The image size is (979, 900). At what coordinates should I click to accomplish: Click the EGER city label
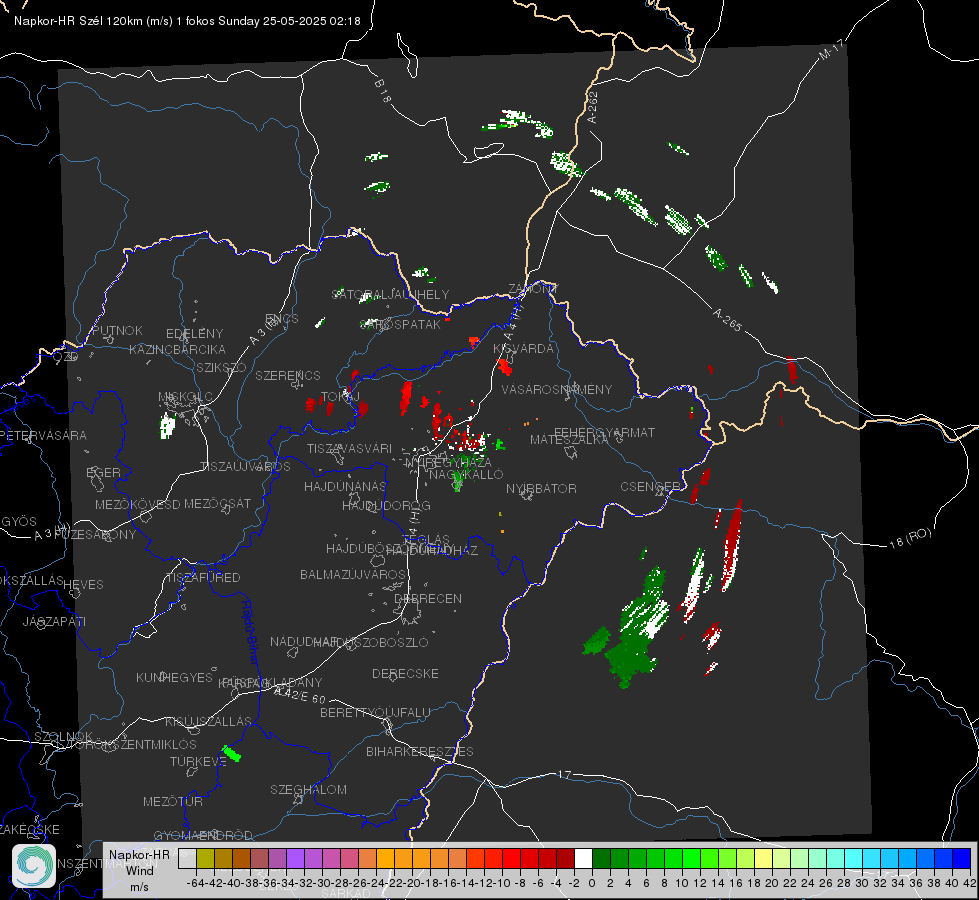tap(104, 472)
